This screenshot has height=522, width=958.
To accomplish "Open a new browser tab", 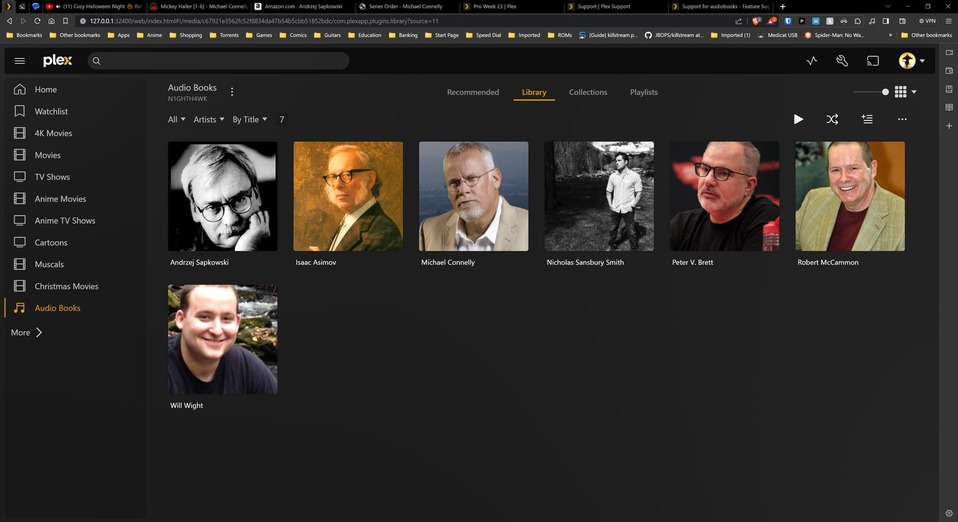I will point(783,6).
